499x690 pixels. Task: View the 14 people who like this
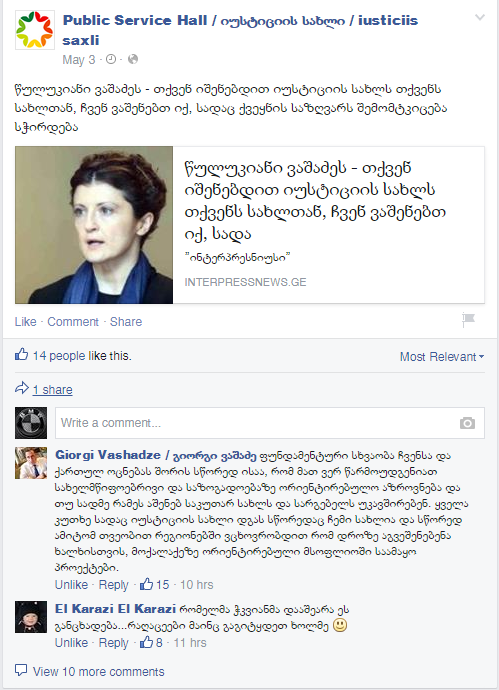click(59, 356)
